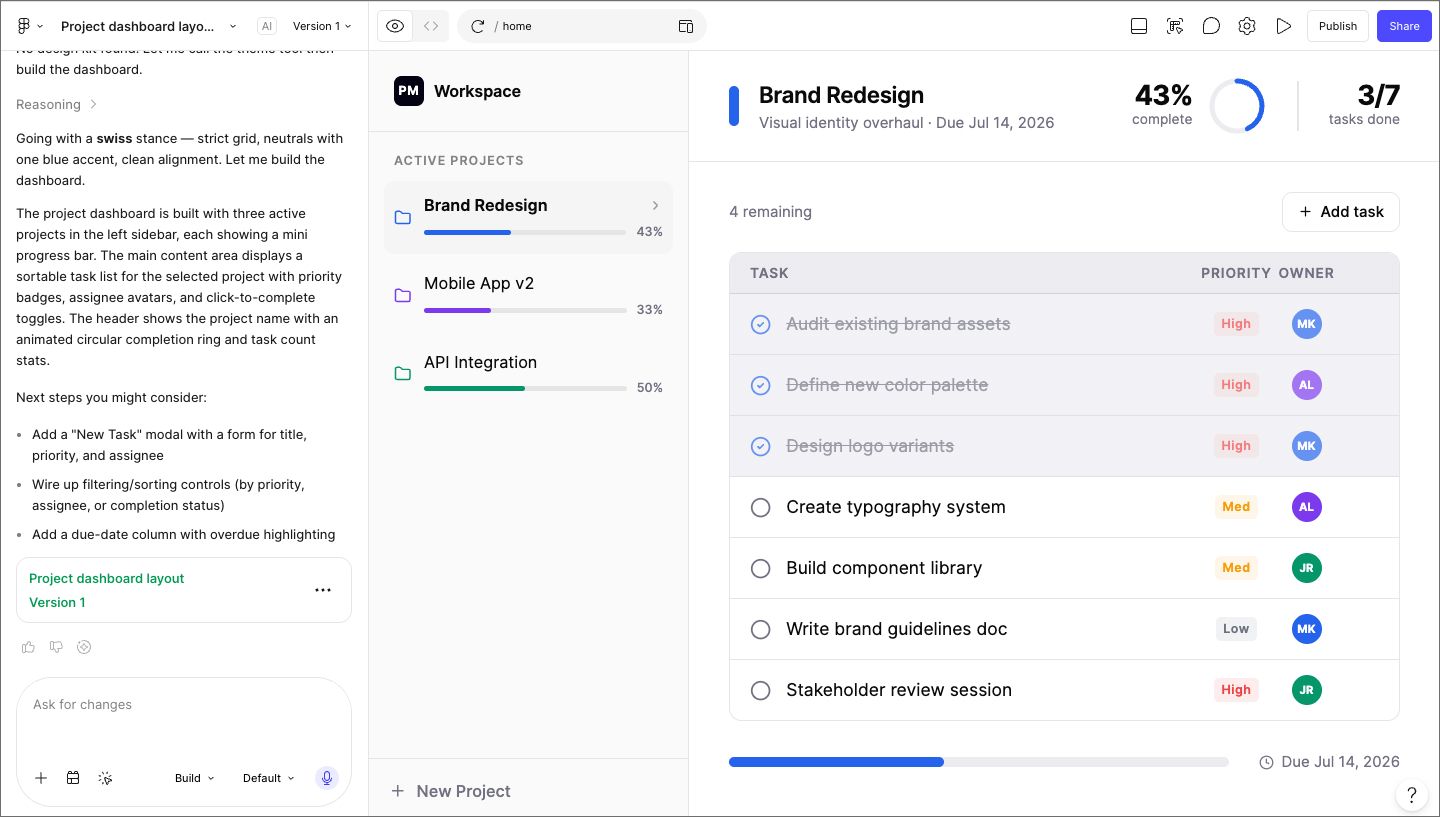Click the AL avatar on Create typography system
1440x817 pixels.
pos(1306,507)
